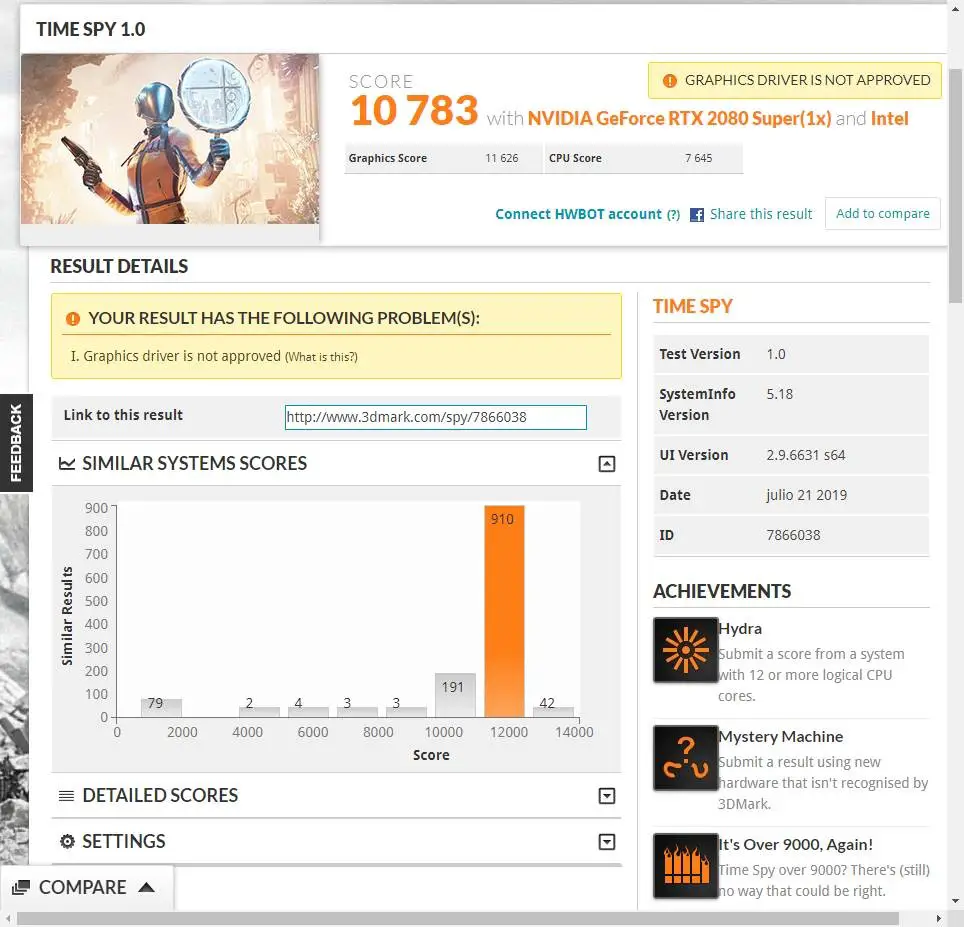Click the Compare stack icon

click(21, 887)
